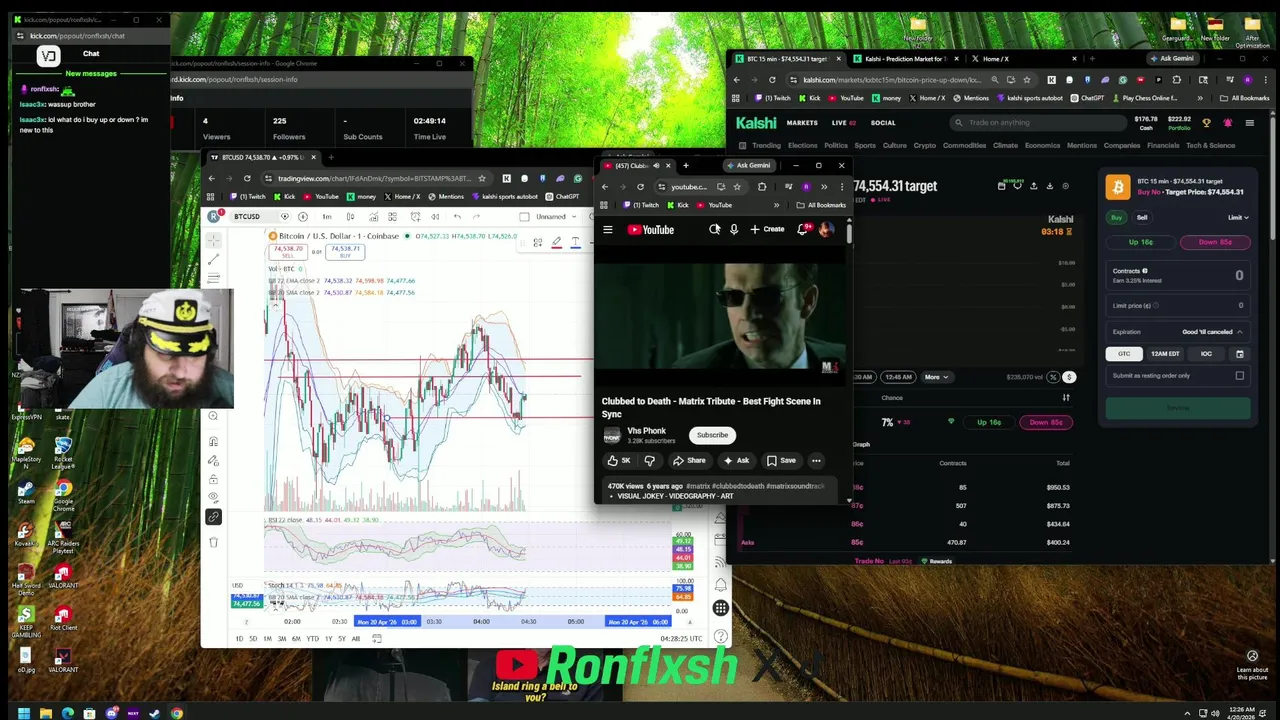Open Kalshi SOCIAL menu
Screen dimensions: 1280x720
point(883,123)
